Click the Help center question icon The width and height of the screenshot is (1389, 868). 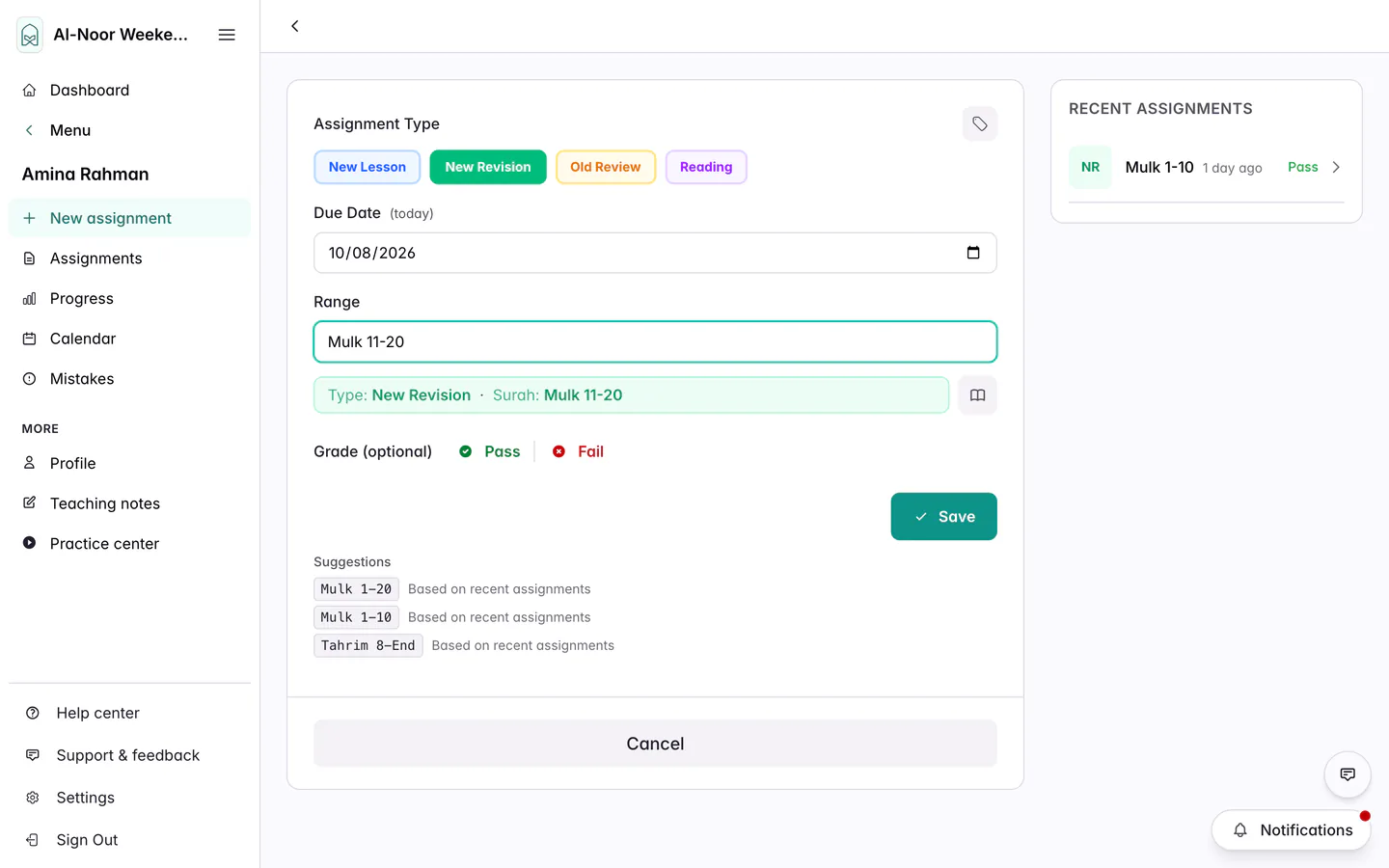tap(33, 713)
